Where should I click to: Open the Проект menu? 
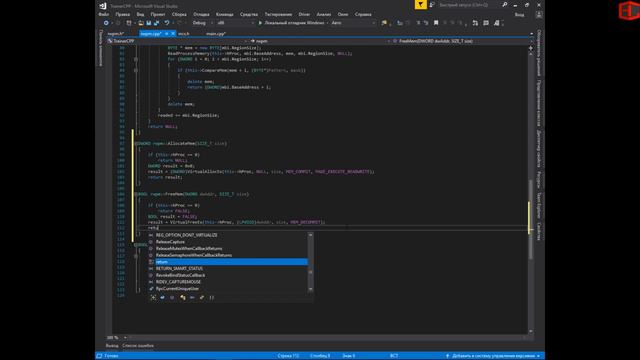158,14
